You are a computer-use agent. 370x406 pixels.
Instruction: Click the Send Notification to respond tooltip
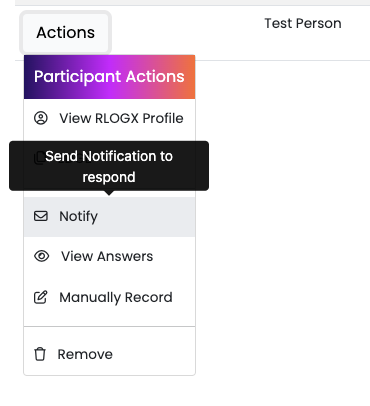pyautogui.click(x=109, y=166)
